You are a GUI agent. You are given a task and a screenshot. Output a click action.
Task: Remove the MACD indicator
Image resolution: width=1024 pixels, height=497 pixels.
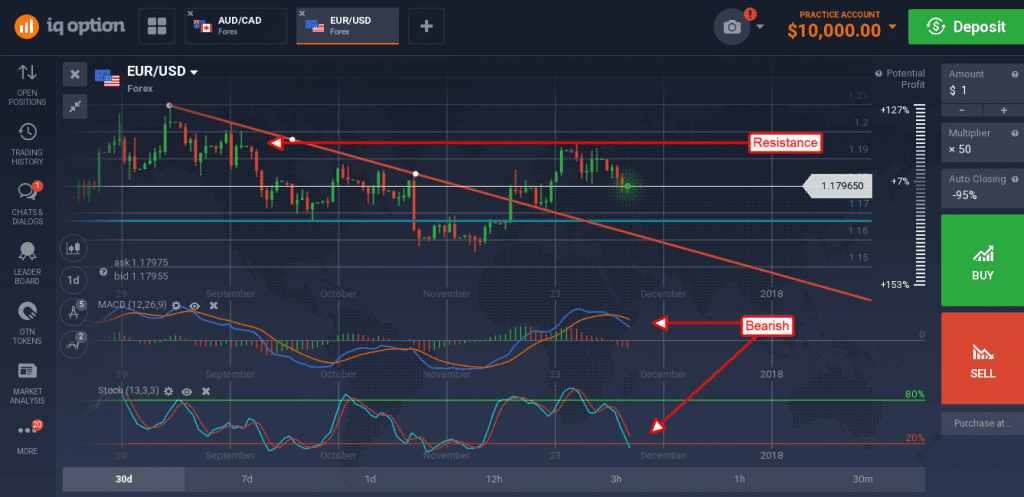coord(213,305)
